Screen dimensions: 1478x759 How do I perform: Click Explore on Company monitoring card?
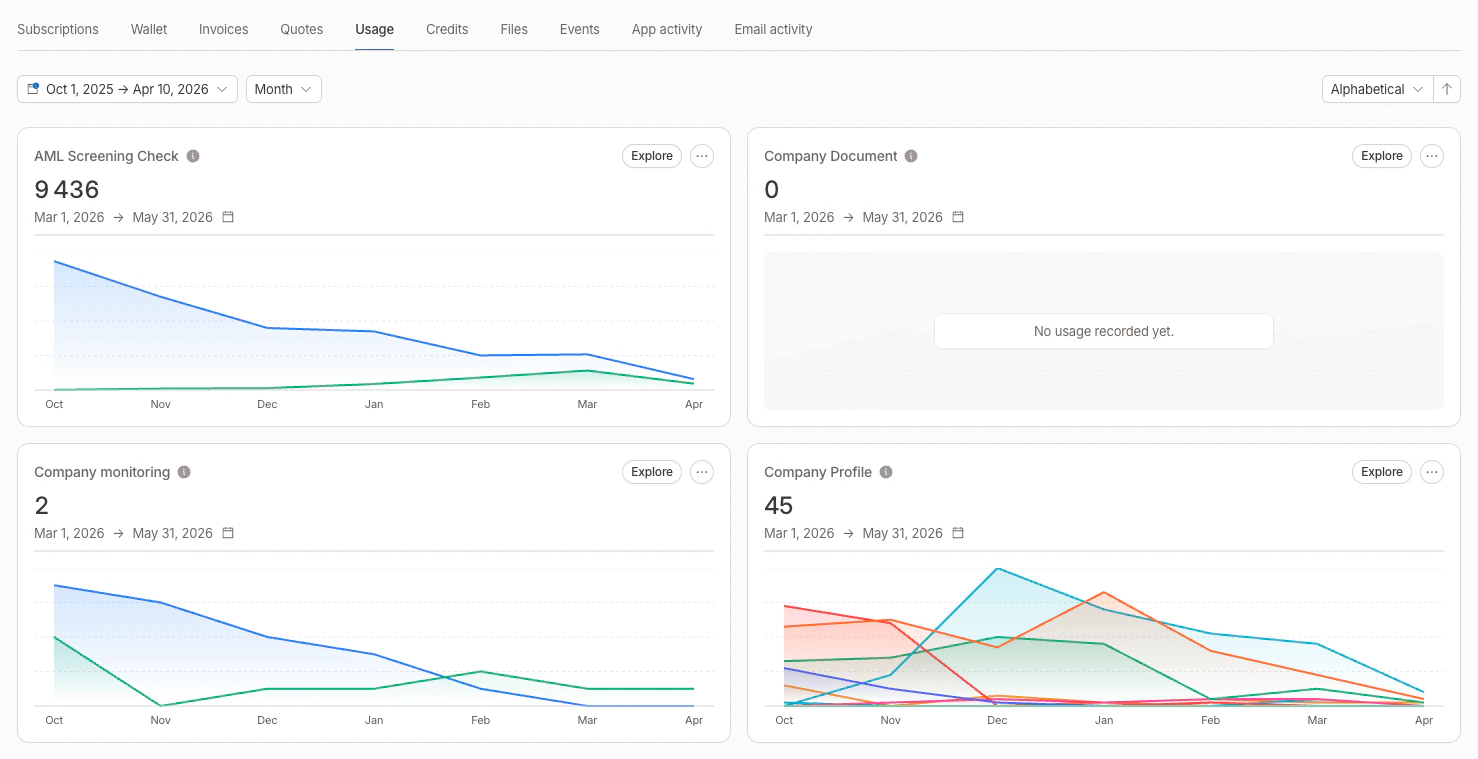[x=652, y=472]
